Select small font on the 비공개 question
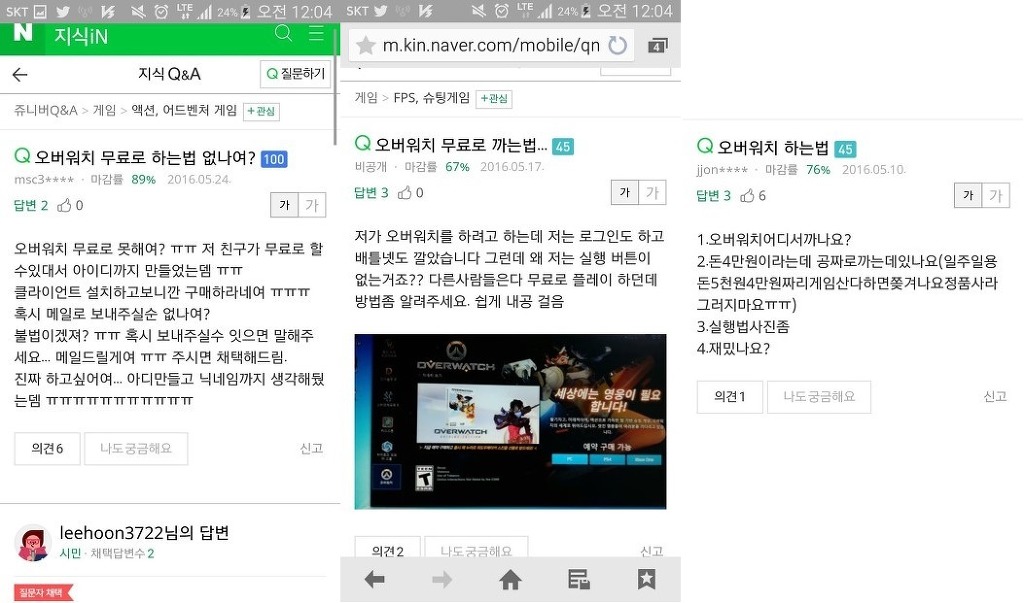 [625, 192]
